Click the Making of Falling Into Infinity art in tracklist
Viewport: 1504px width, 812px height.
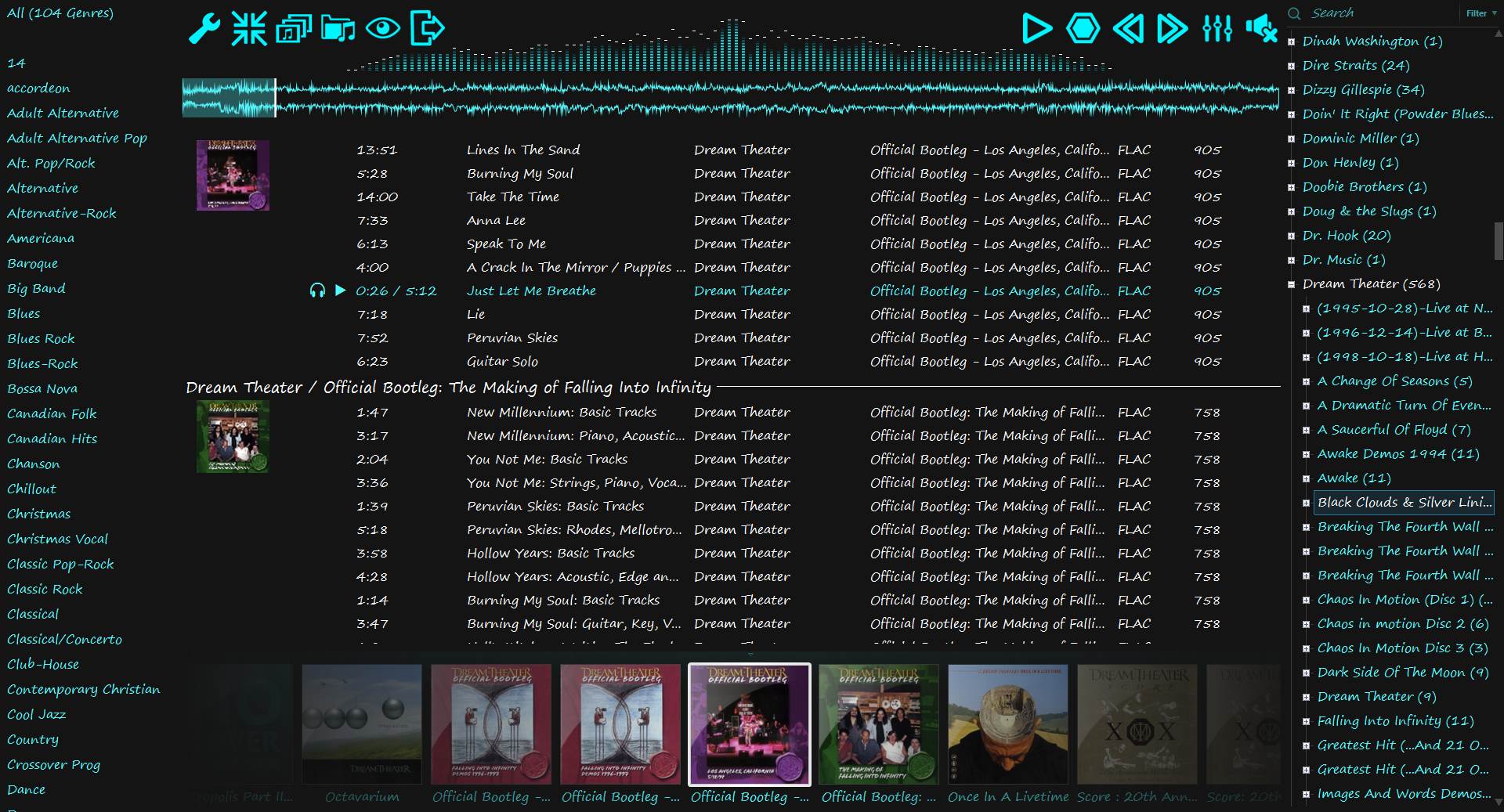pos(233,437)
